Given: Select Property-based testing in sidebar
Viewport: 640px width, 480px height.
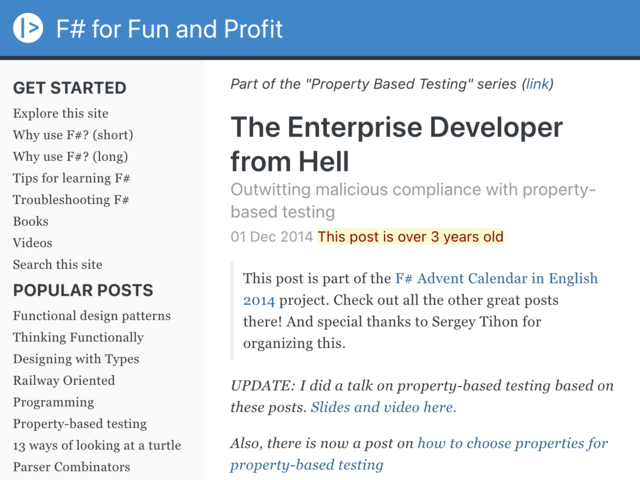Looking at the screenshot, I should [x=80, y=424].
